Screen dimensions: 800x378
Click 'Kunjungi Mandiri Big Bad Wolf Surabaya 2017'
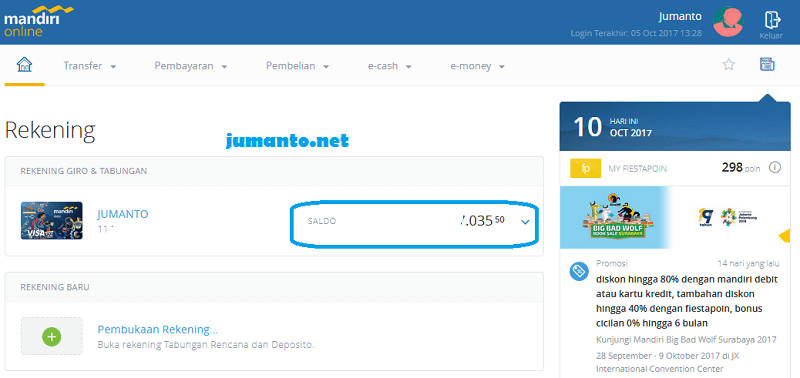[x=686, y=340]
